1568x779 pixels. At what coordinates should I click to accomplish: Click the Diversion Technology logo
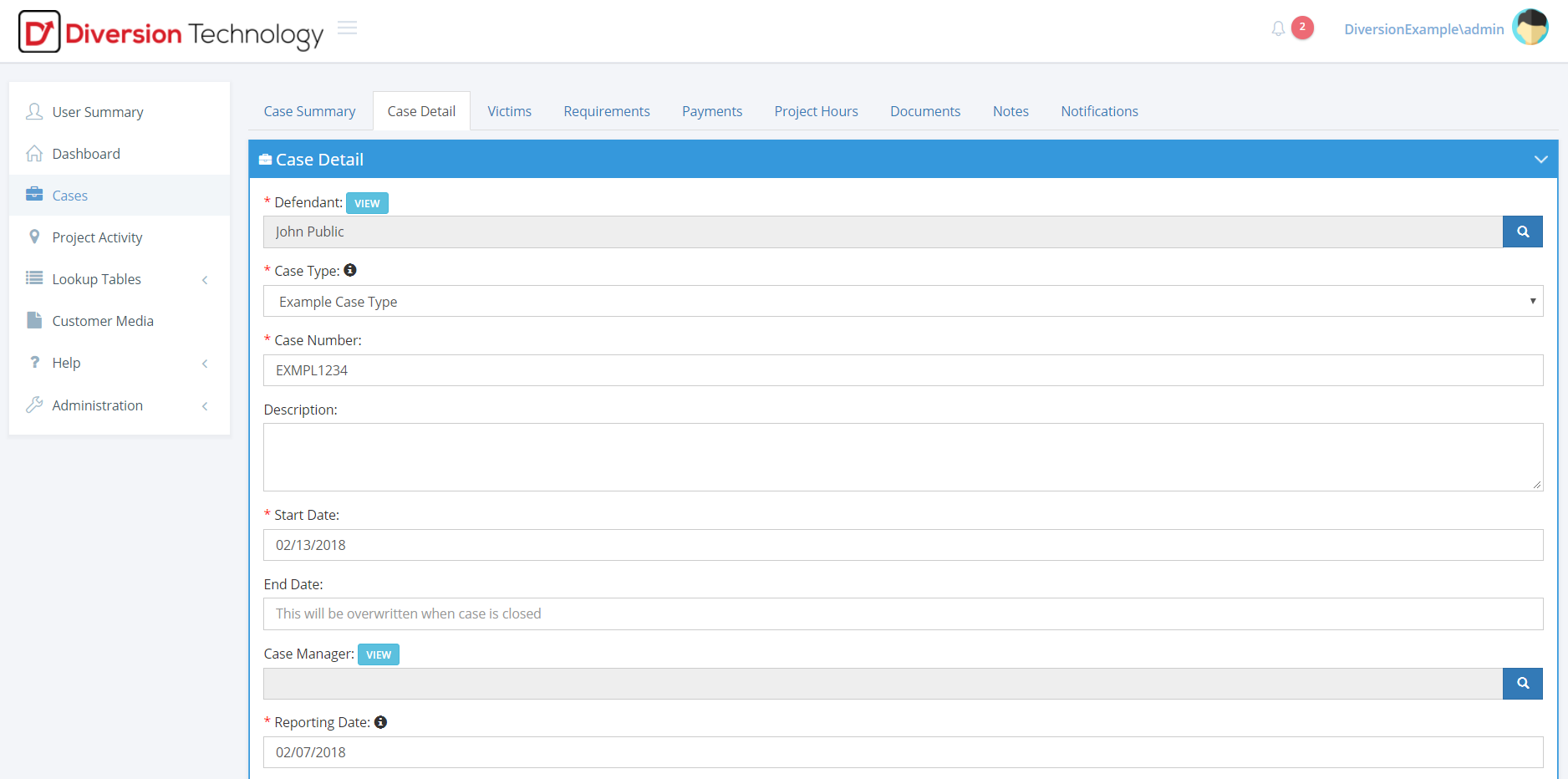[x=171, y=33]
